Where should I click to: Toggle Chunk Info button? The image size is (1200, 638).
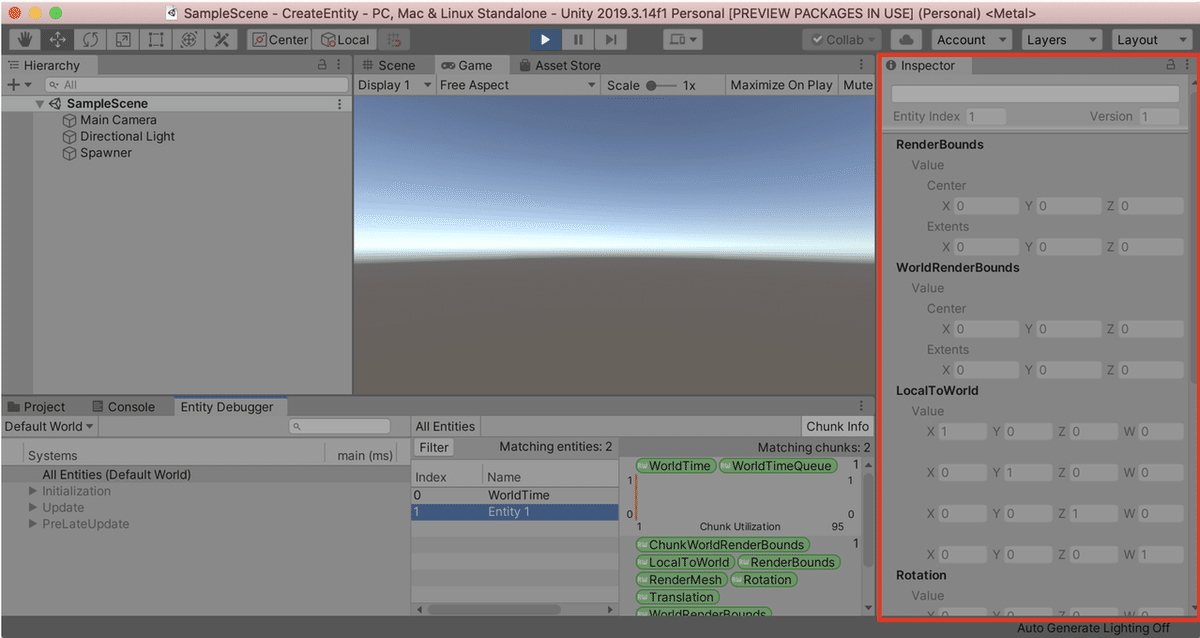[838, 426]
